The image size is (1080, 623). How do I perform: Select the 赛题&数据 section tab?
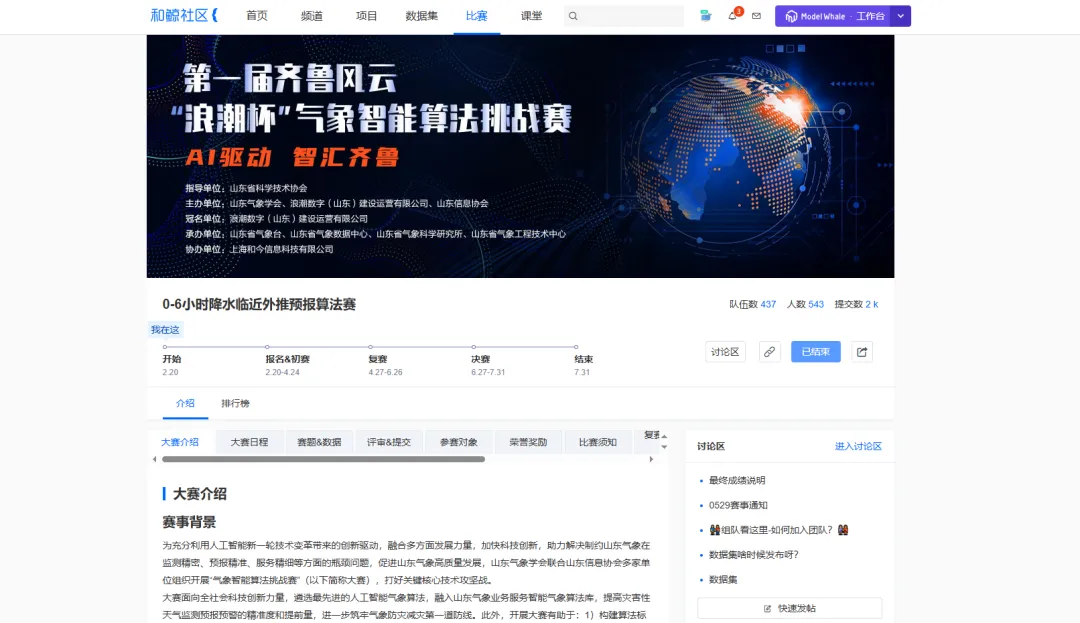(319, 442)
